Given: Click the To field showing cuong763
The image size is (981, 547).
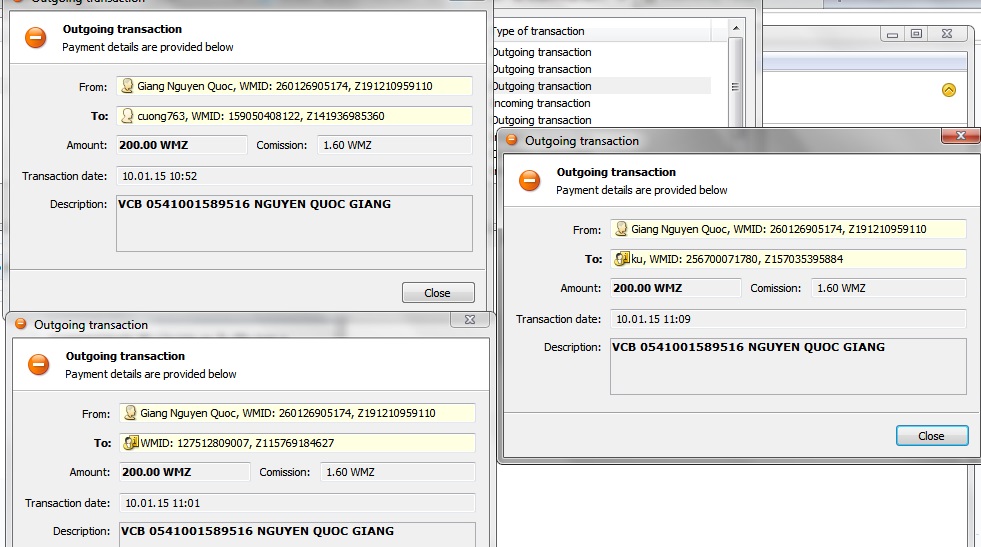Looking at the screenshot, I should 294,116.
